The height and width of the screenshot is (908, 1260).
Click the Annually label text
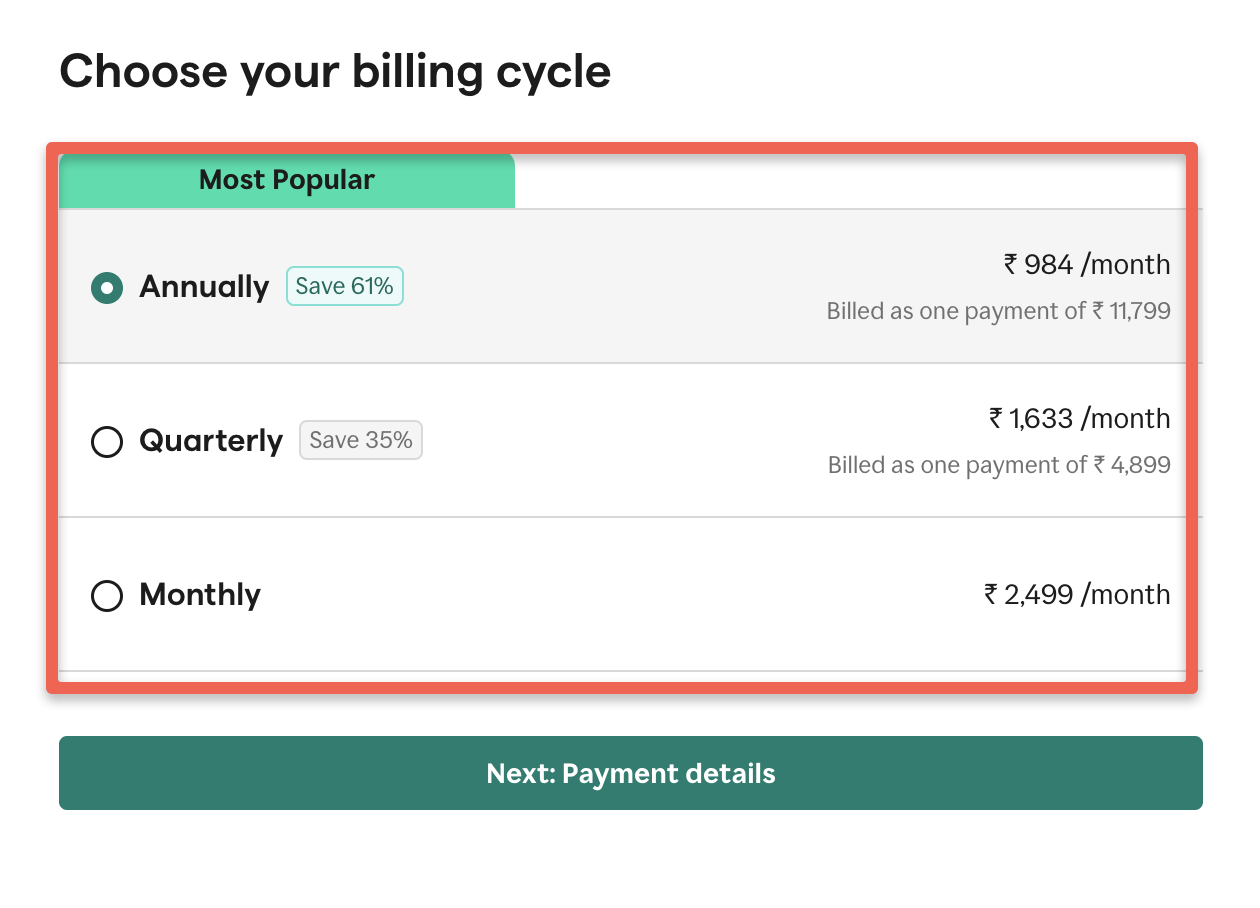204,288
